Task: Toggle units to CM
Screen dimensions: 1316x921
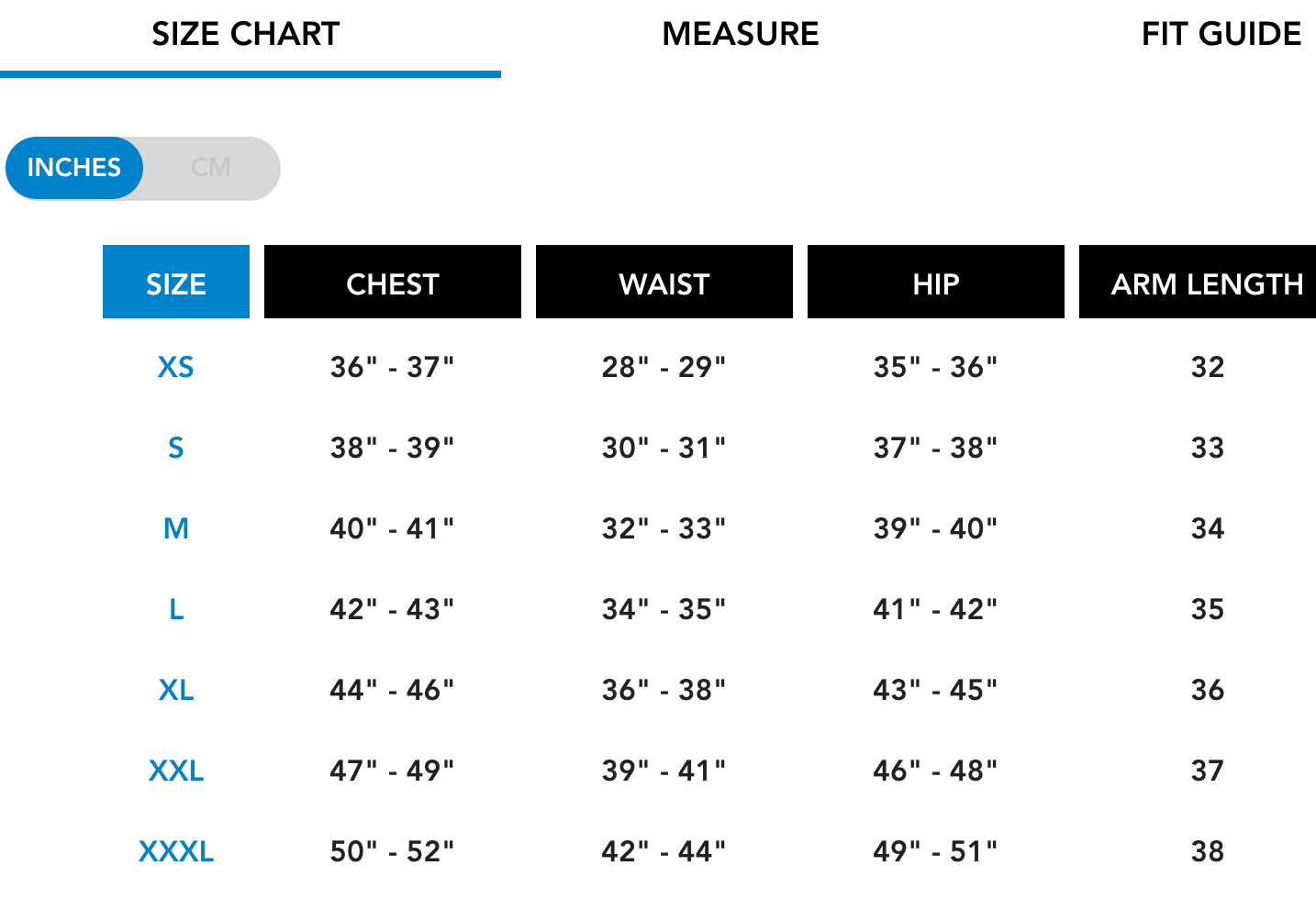Action: (211, 168)
